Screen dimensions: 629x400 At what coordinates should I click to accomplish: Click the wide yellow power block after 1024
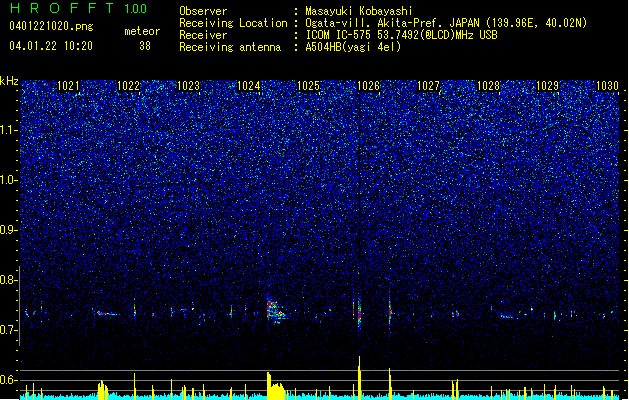(x=276, y=387)
